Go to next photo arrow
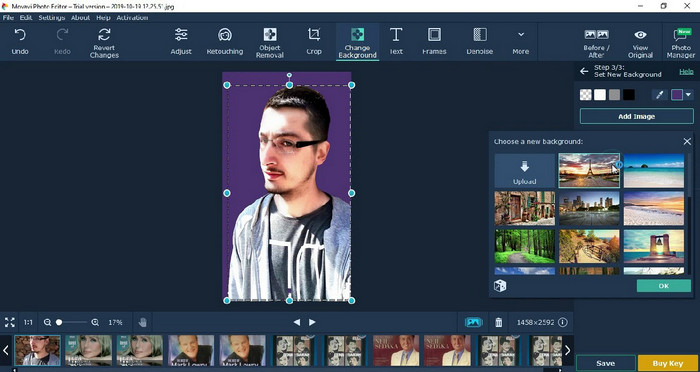Image resolution: width=700 pixels, height=372 pixels. 312,322
